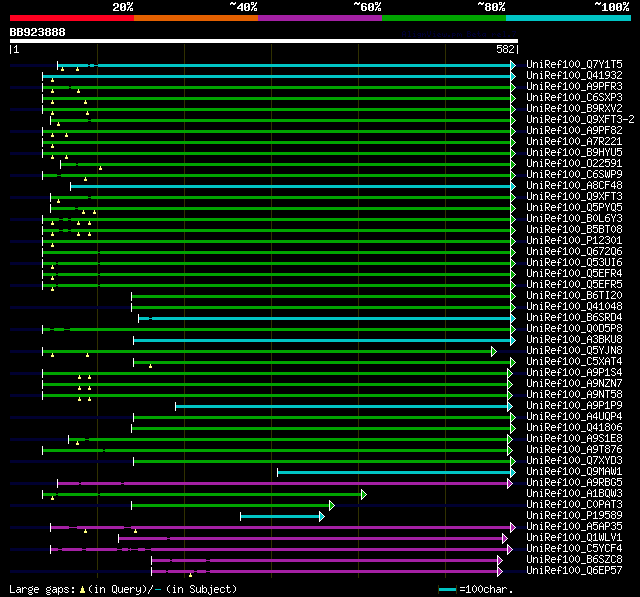640x597 pixels.
Task: Click the green ~80% identity legend segment
Action: pyautogui.click(x=444, y=18)
